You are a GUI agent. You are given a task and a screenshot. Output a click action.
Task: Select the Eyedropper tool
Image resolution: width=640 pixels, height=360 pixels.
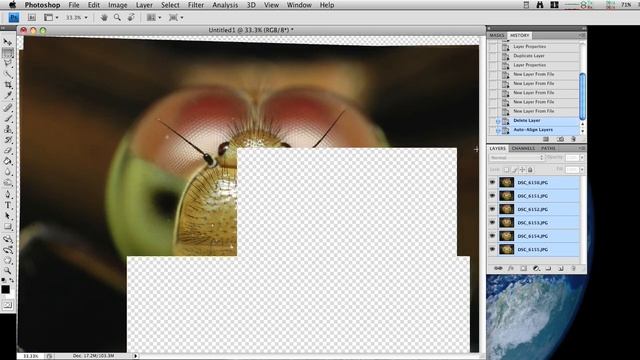pos(7,96)
